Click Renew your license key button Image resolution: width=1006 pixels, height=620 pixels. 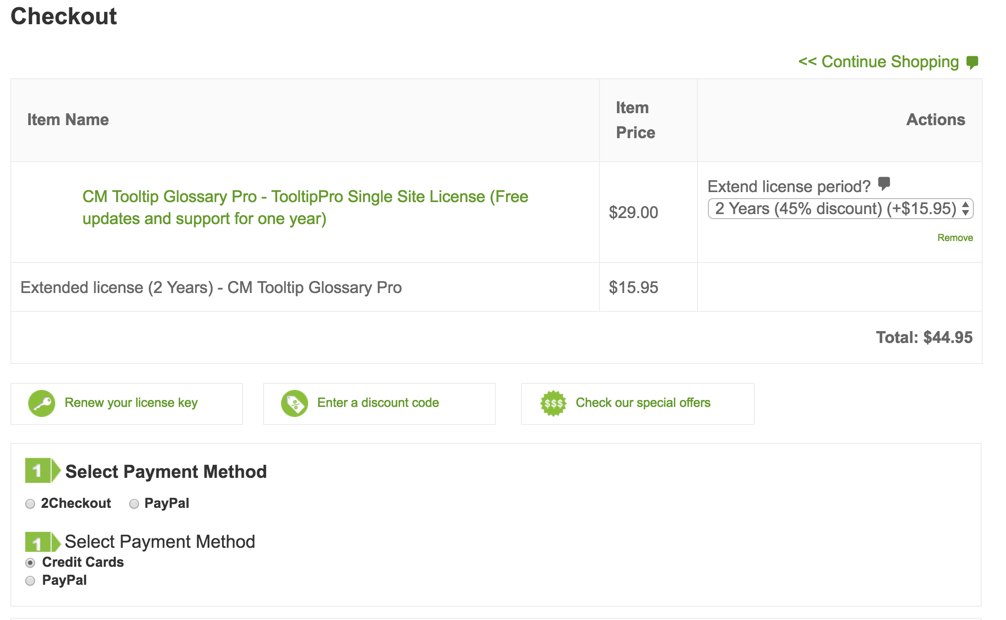[131, 403]
